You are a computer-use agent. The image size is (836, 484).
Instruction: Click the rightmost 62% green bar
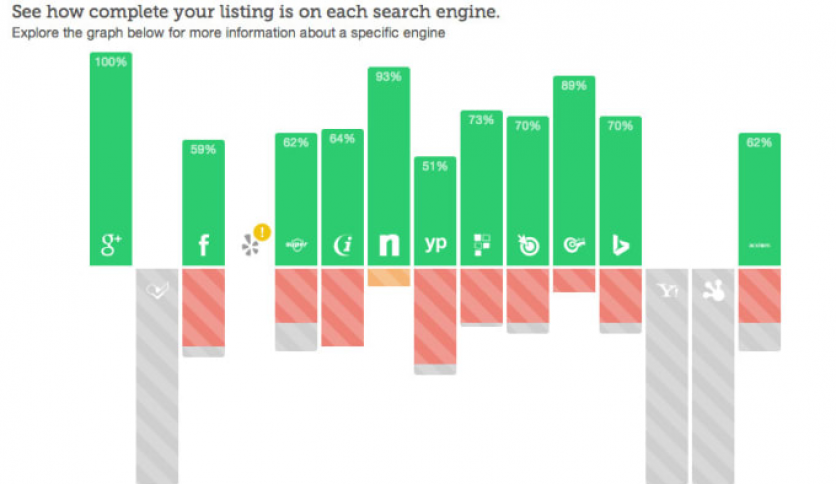tap(759, 199)
